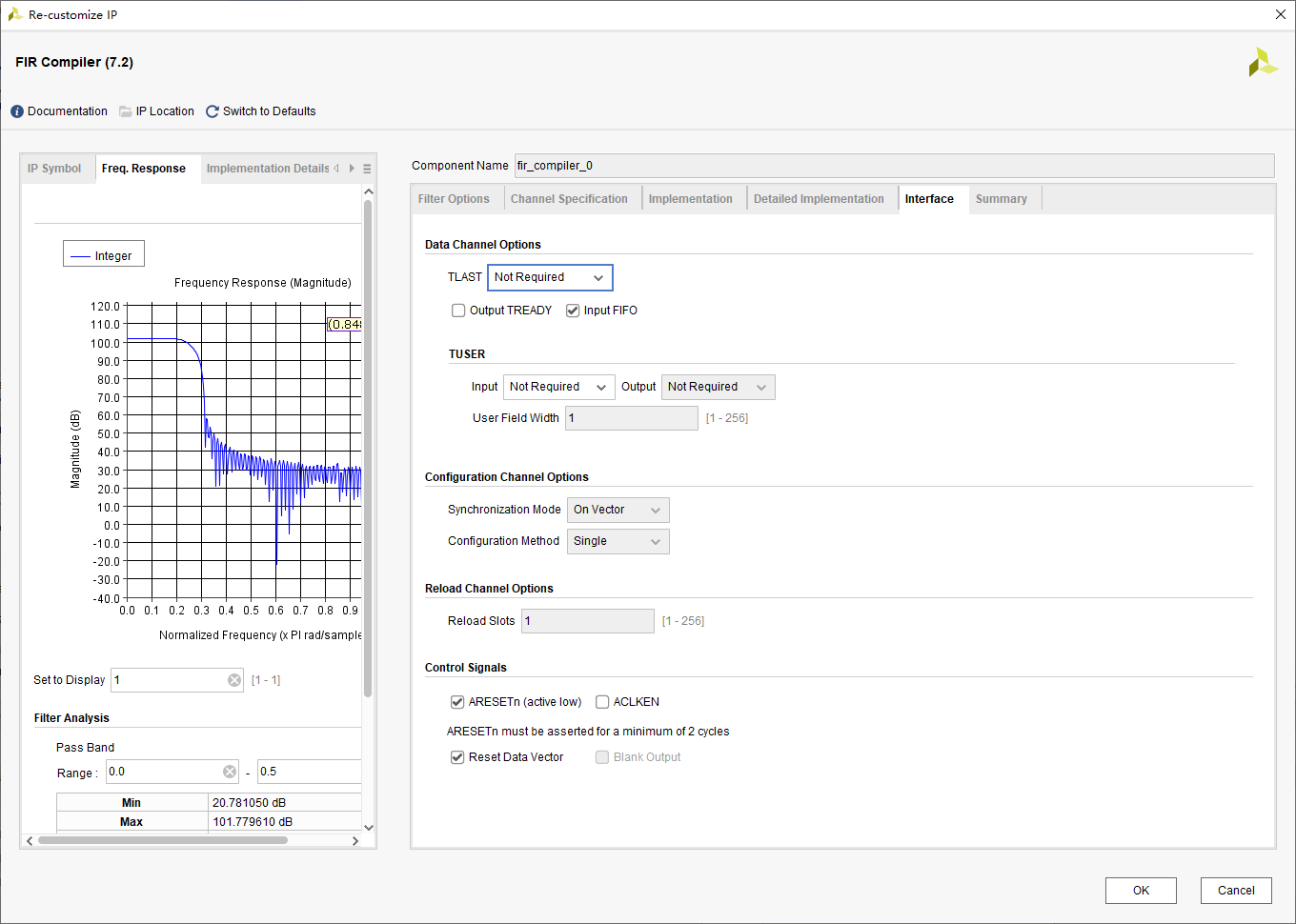Clear the Set to Display field
1296x924 pixels.
coord(234,680)
